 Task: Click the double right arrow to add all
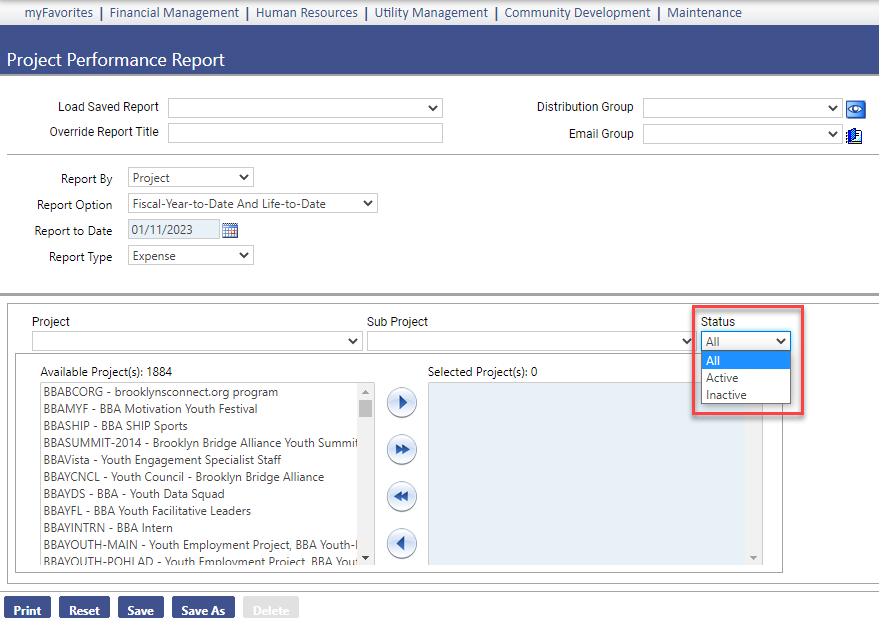pos(401,450)
